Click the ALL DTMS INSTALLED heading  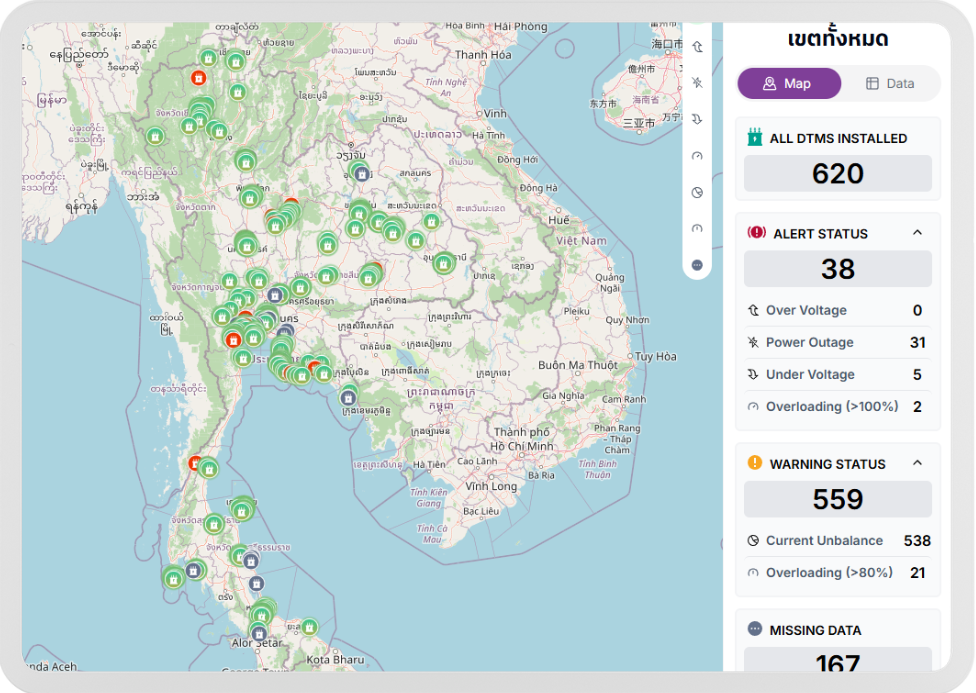pyautogui.click(x=838, y=138)
